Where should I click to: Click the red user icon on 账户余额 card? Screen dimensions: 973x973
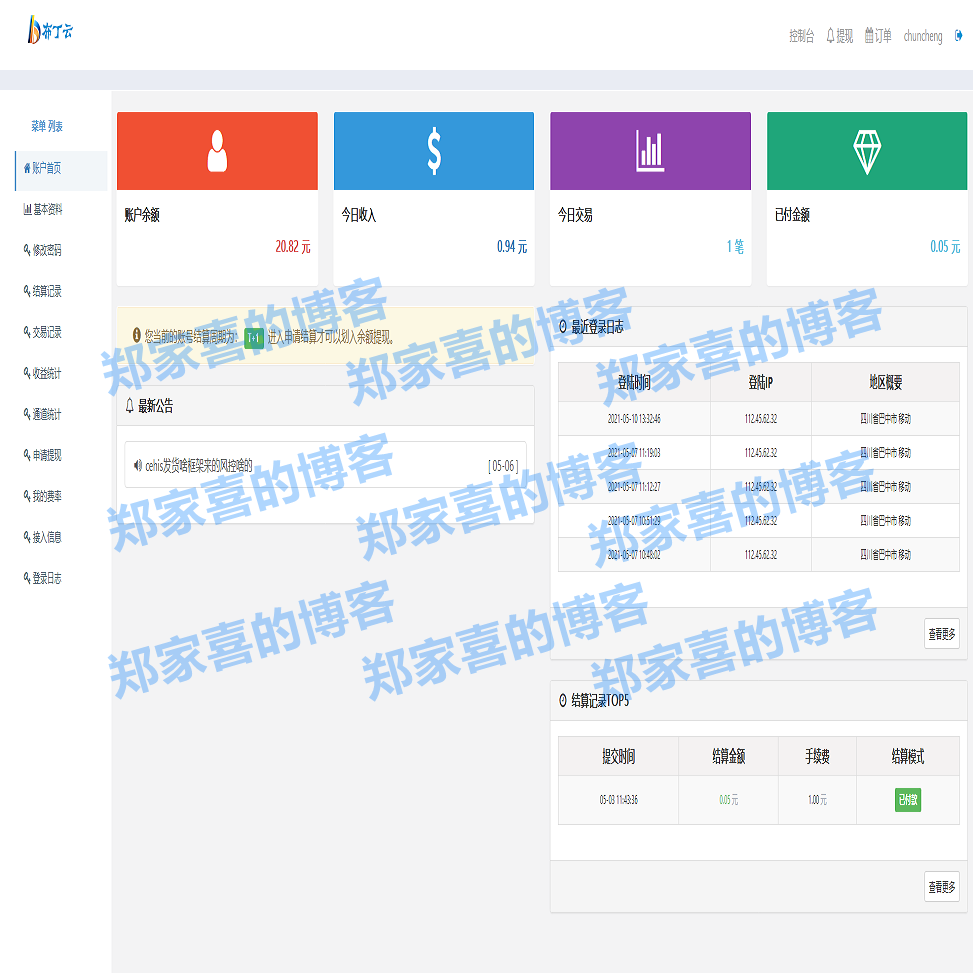coord(216,150)
